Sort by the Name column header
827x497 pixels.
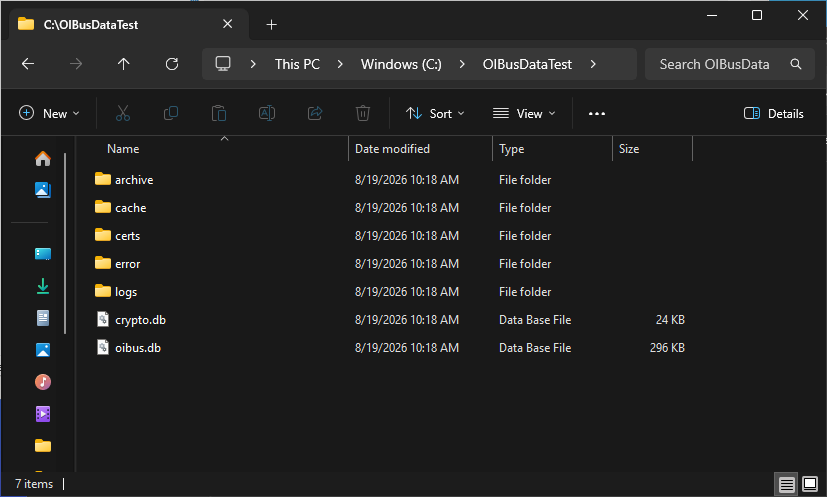tap(123, 149)
